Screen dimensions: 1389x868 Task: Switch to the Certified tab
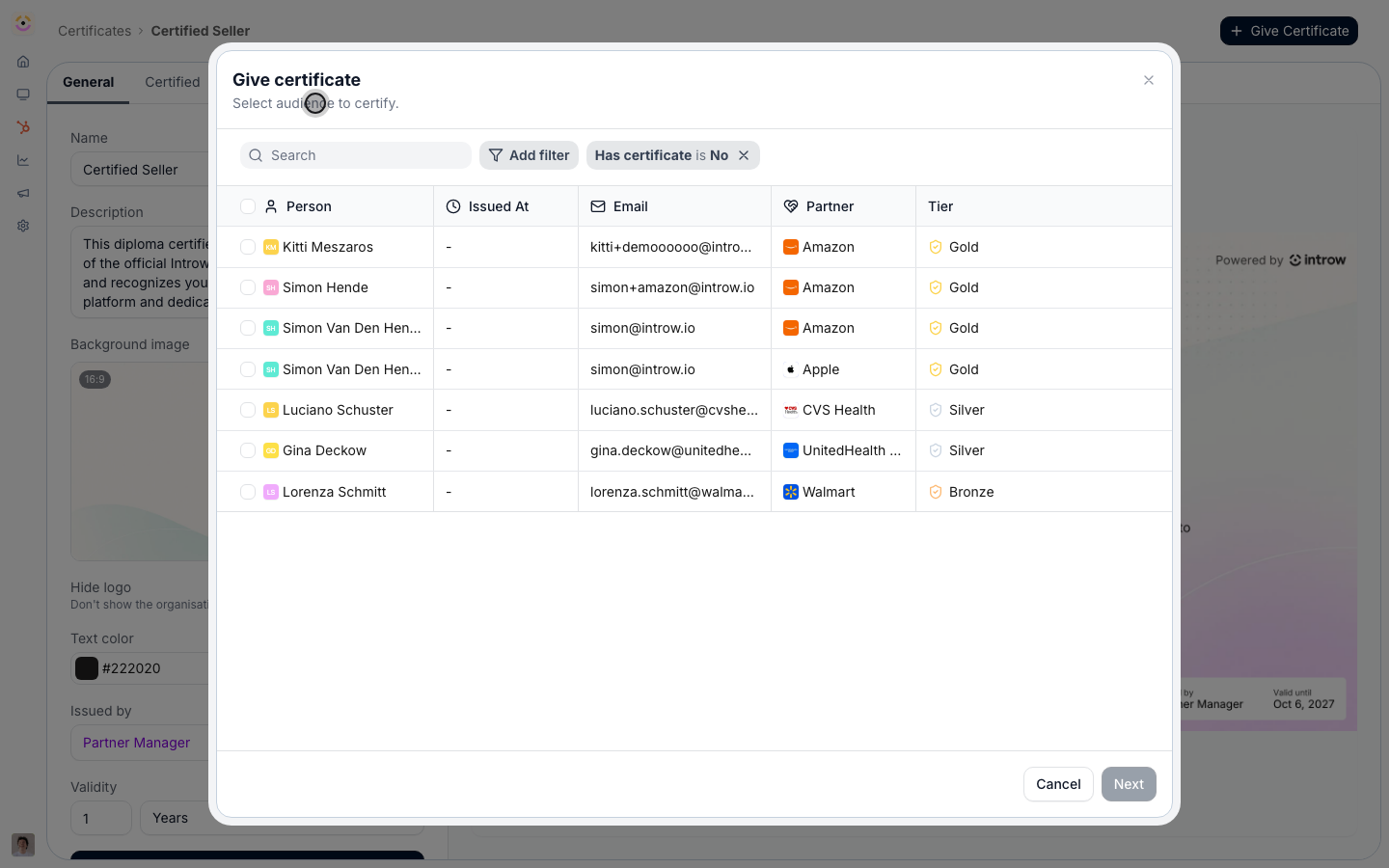click(173, 82)
